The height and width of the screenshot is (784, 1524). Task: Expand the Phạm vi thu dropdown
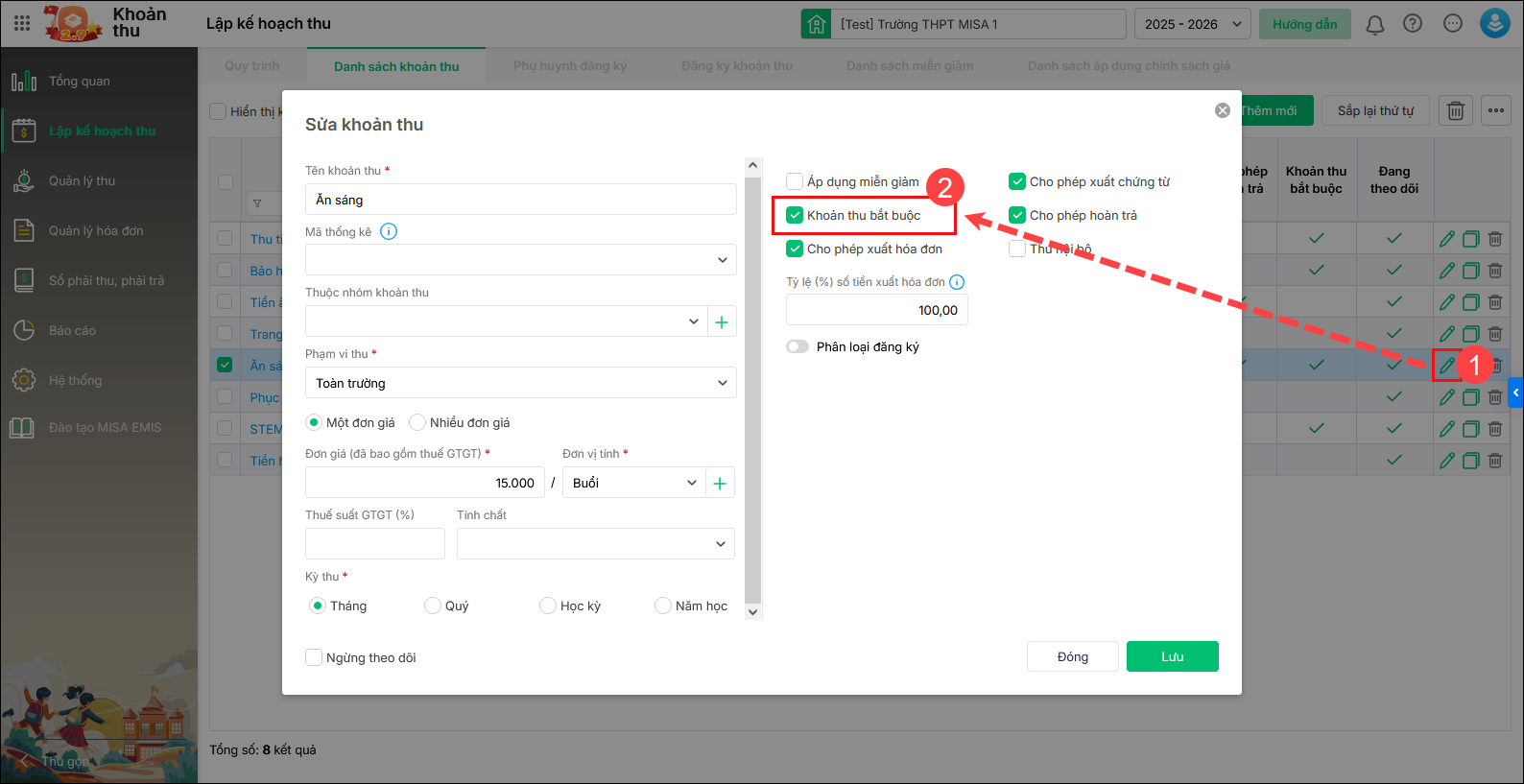520,383
